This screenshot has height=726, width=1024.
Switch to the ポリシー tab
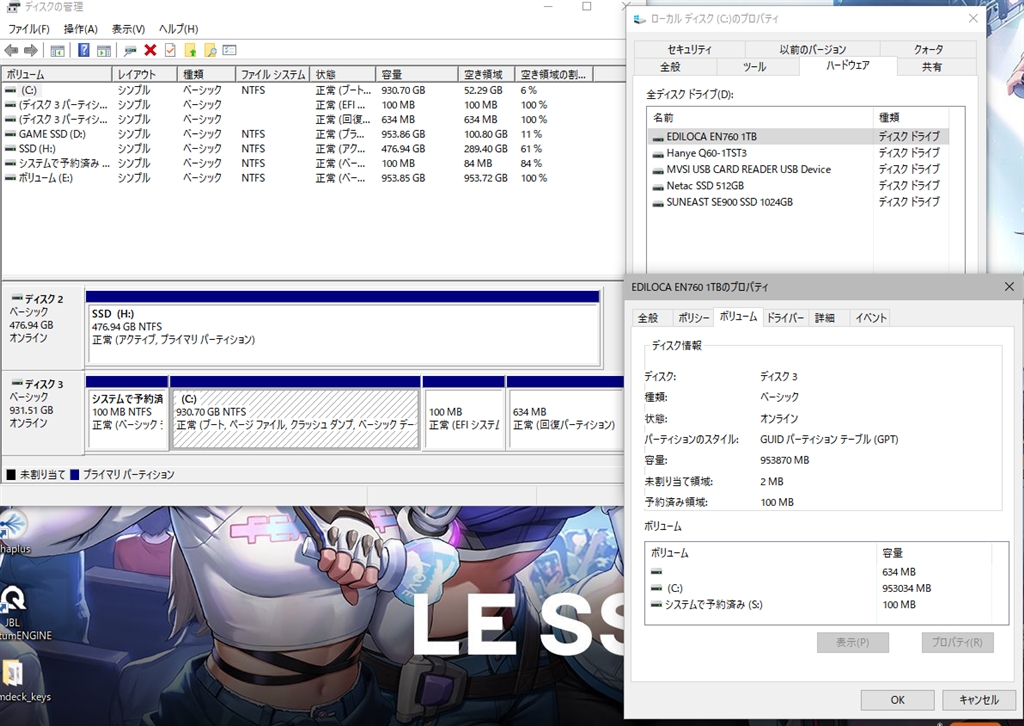693,318
